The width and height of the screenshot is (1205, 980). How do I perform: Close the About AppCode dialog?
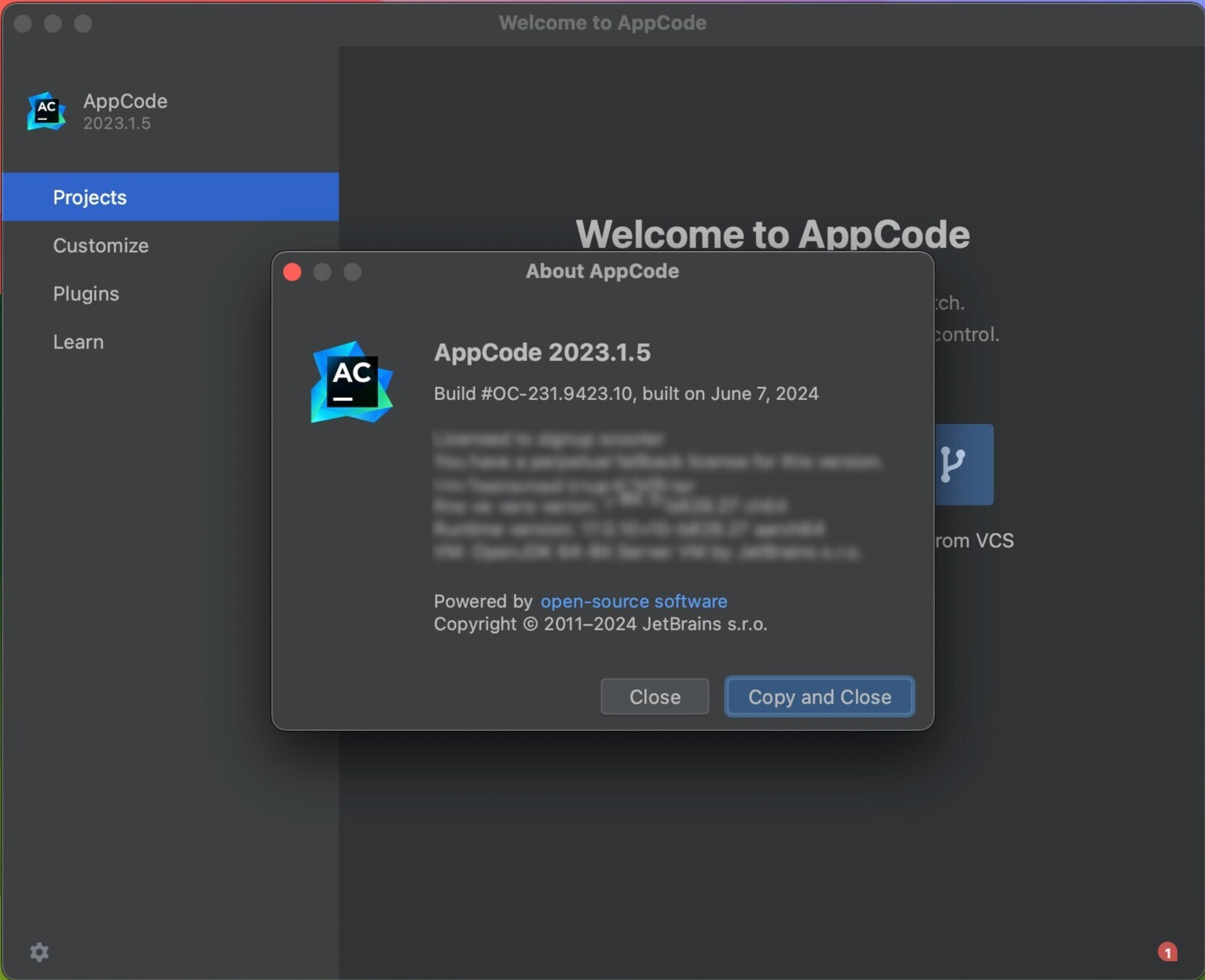point(655,696)
